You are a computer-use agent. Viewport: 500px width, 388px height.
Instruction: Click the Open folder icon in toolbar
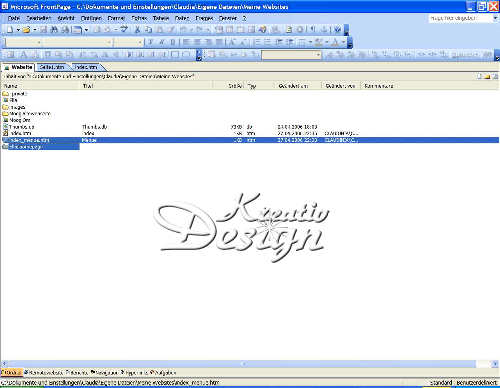coord(26,30)
